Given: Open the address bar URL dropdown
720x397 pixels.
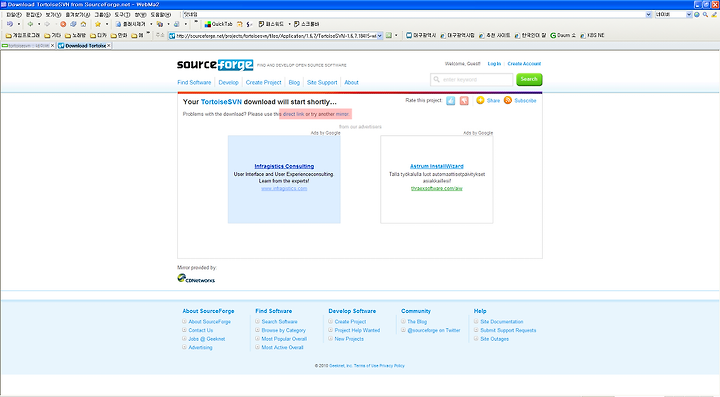Looking at the screenshot, I should click(380, 35).
